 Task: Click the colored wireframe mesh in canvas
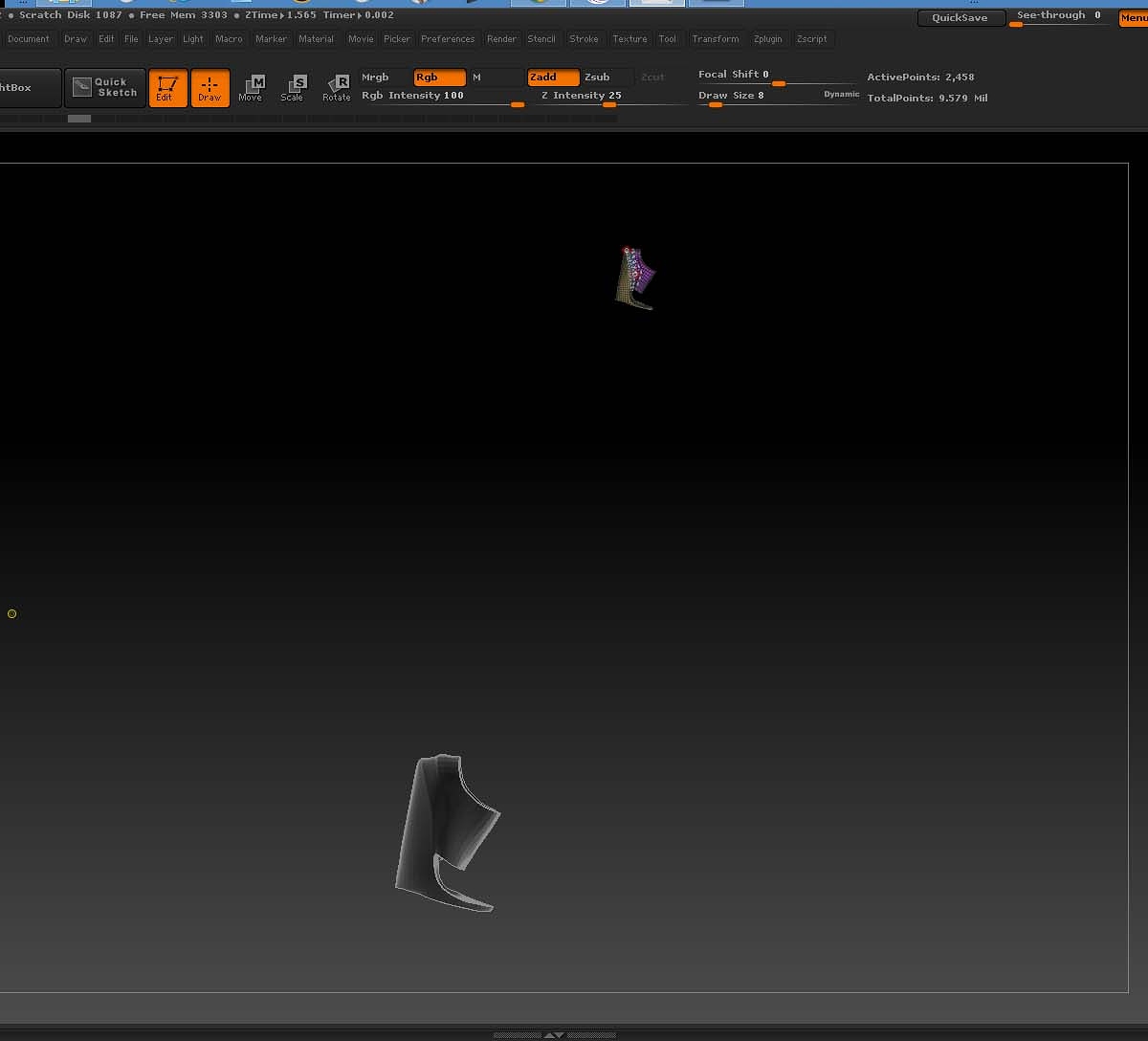[636, 278]
